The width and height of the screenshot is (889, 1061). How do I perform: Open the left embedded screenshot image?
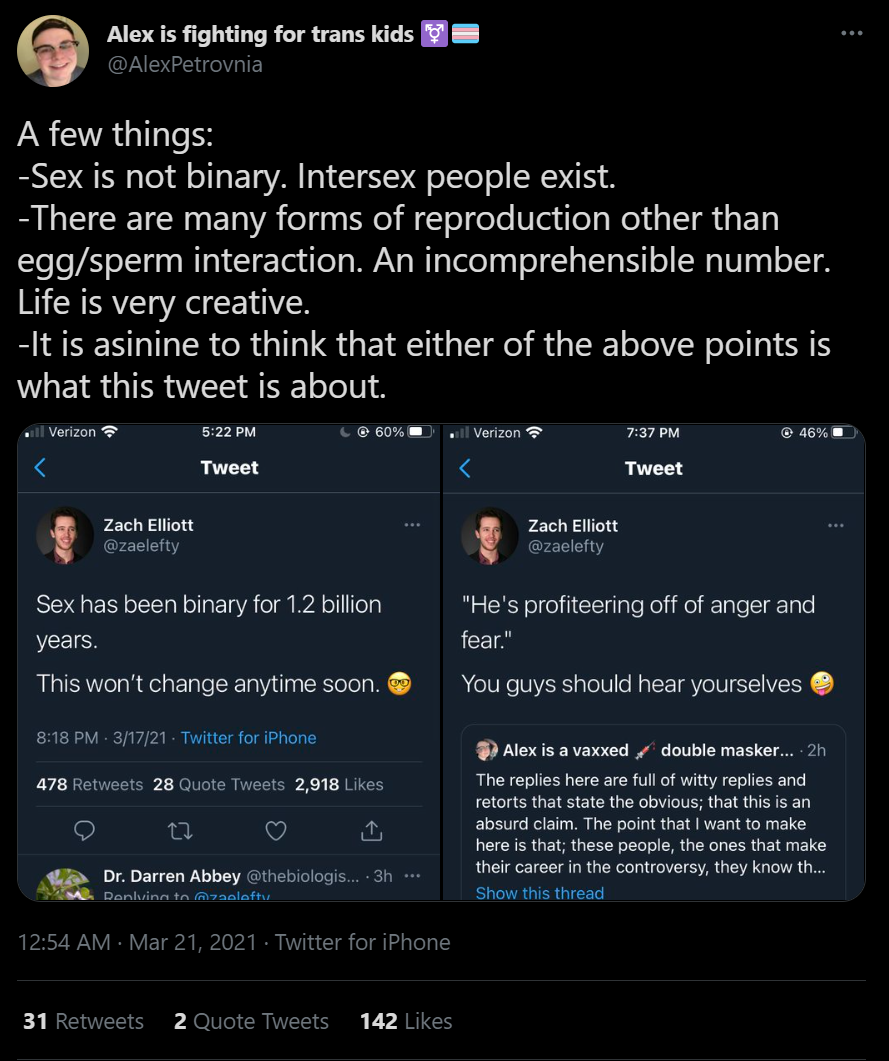229,662
